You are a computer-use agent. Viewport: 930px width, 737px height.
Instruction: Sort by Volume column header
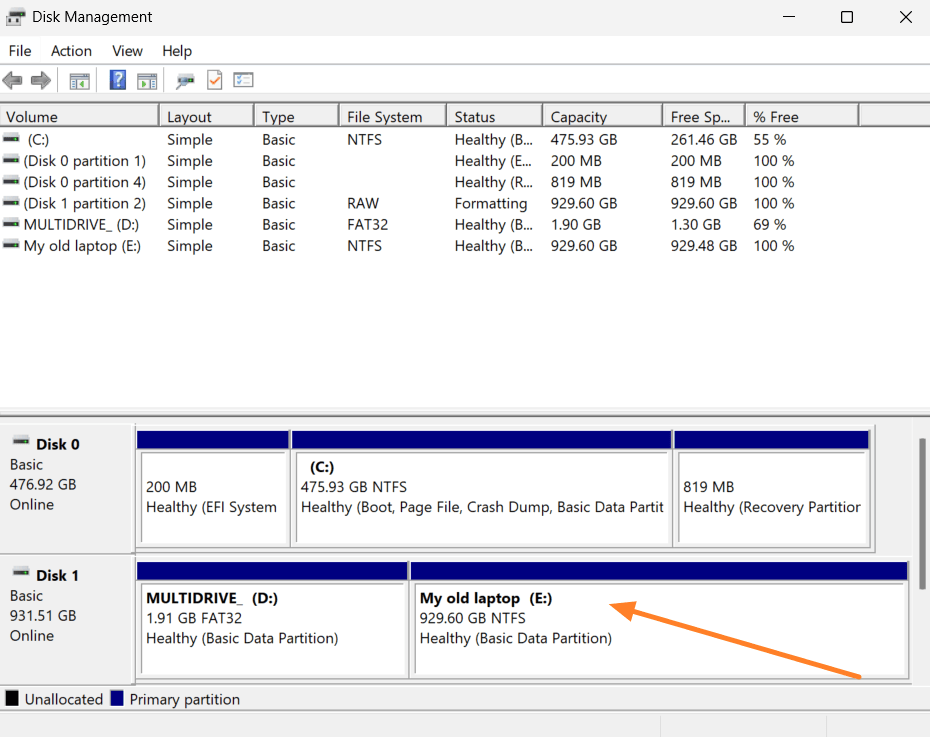pos(79,117)
